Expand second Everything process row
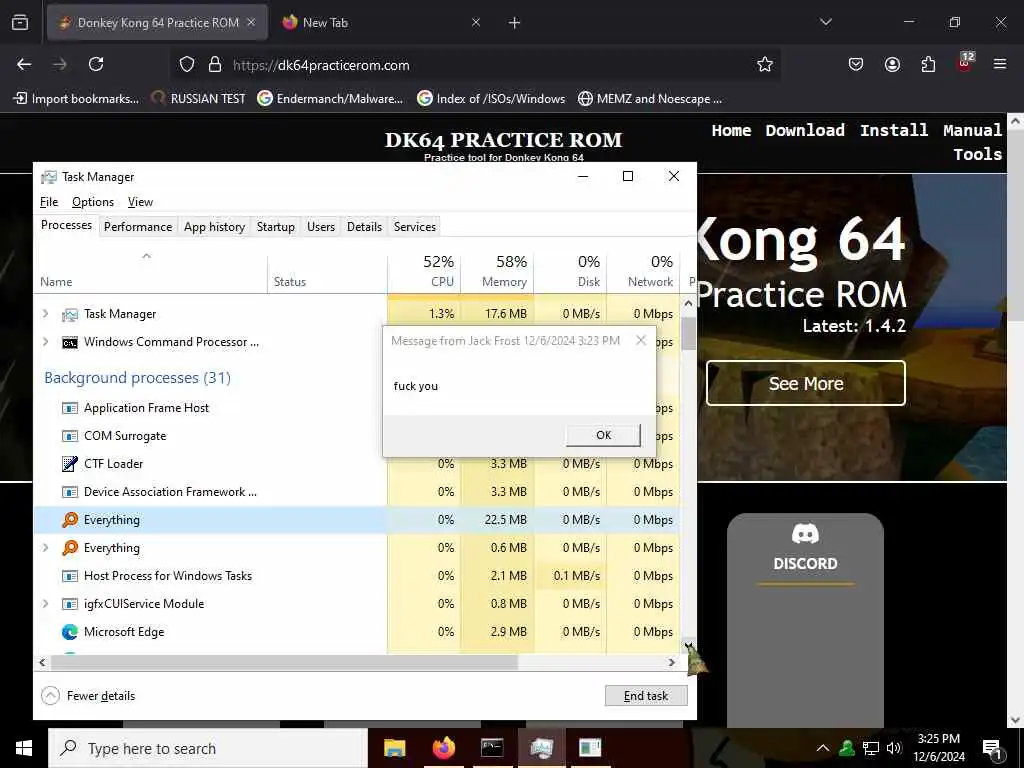This screenshot has height=768, width=1024. 45,547
